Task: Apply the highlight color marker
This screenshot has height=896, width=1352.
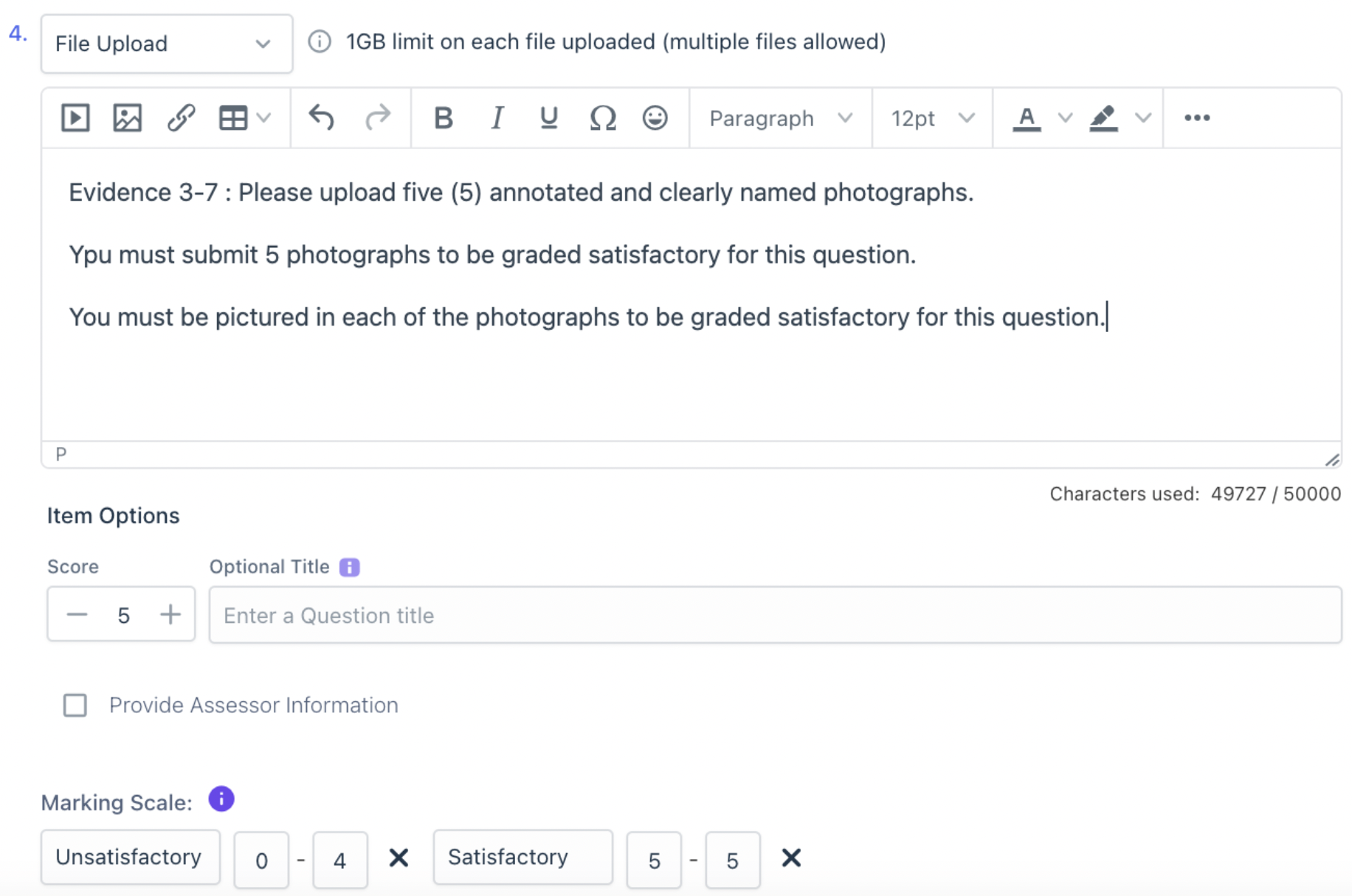Action: click(1103, 118)
